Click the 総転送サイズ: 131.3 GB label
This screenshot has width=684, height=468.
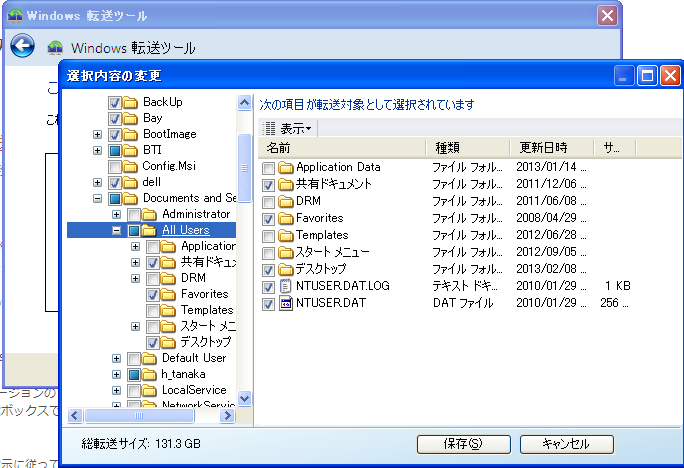click(x=141, y=444)
